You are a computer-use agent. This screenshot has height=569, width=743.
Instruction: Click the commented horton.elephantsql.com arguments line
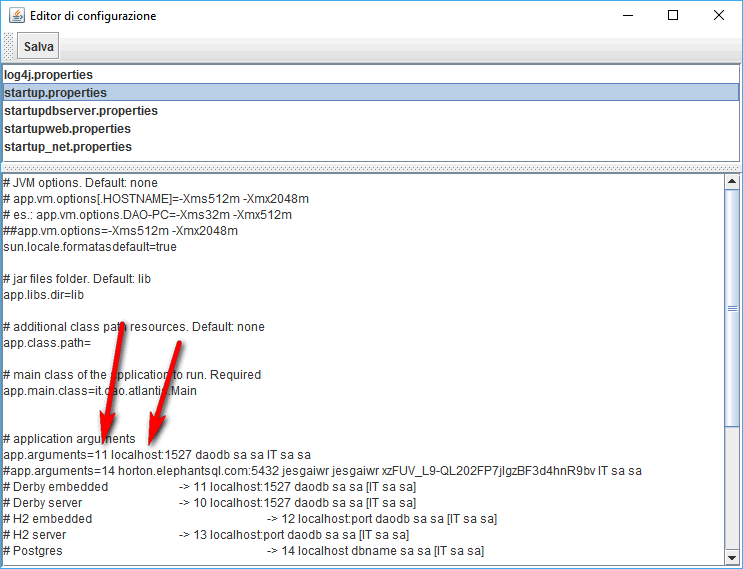322,471
